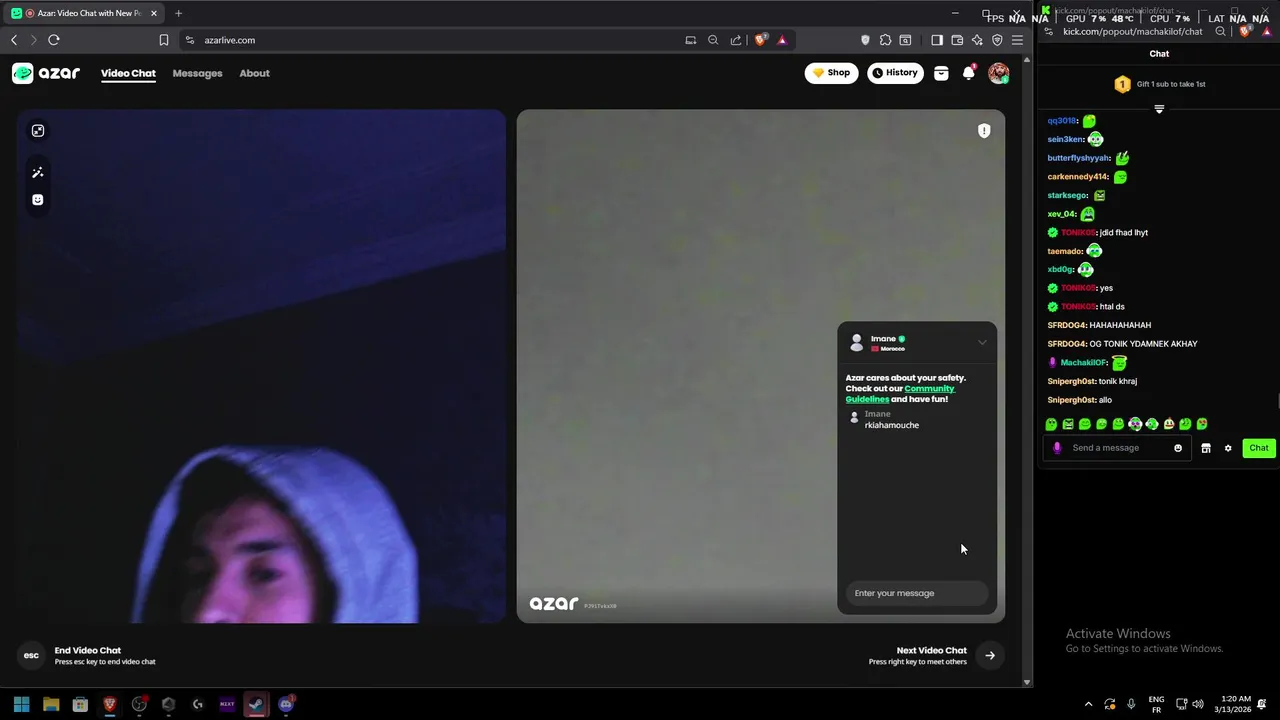Open Steam from taskbar

256,704
